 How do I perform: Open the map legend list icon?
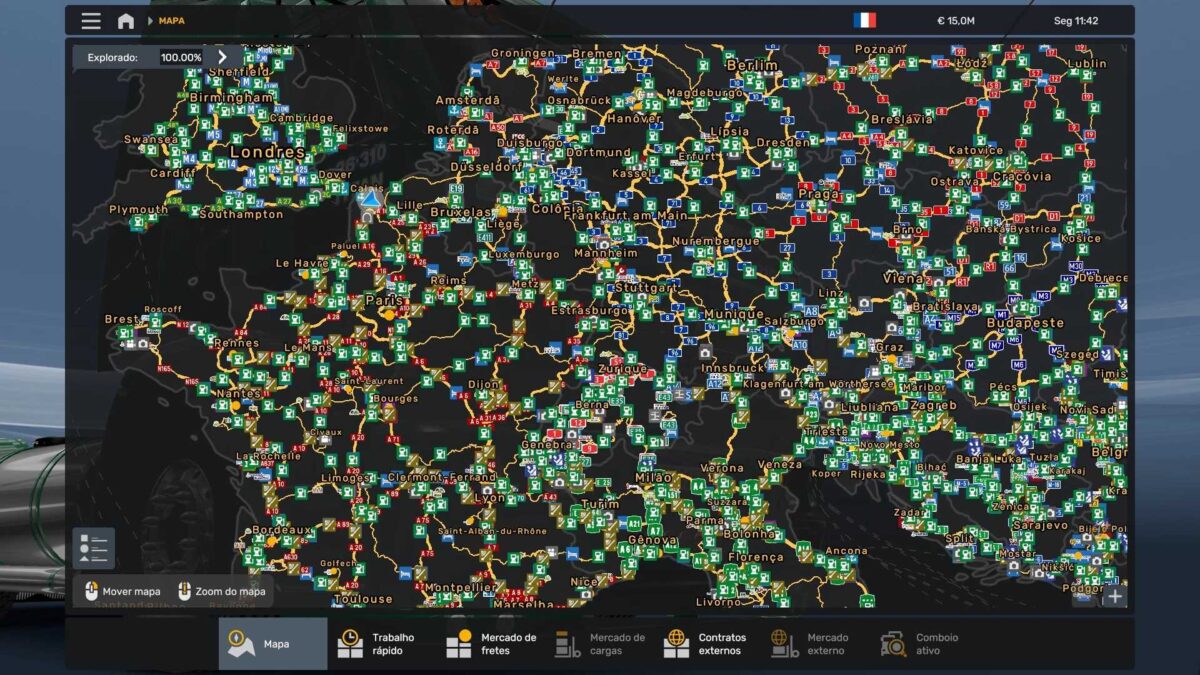click(x=94, y=548)
